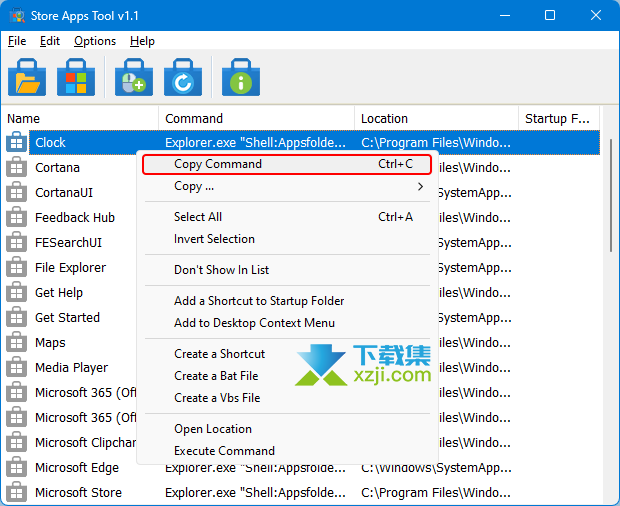
Task: Maximize the Store Apps Tool window
Action: 550,16
